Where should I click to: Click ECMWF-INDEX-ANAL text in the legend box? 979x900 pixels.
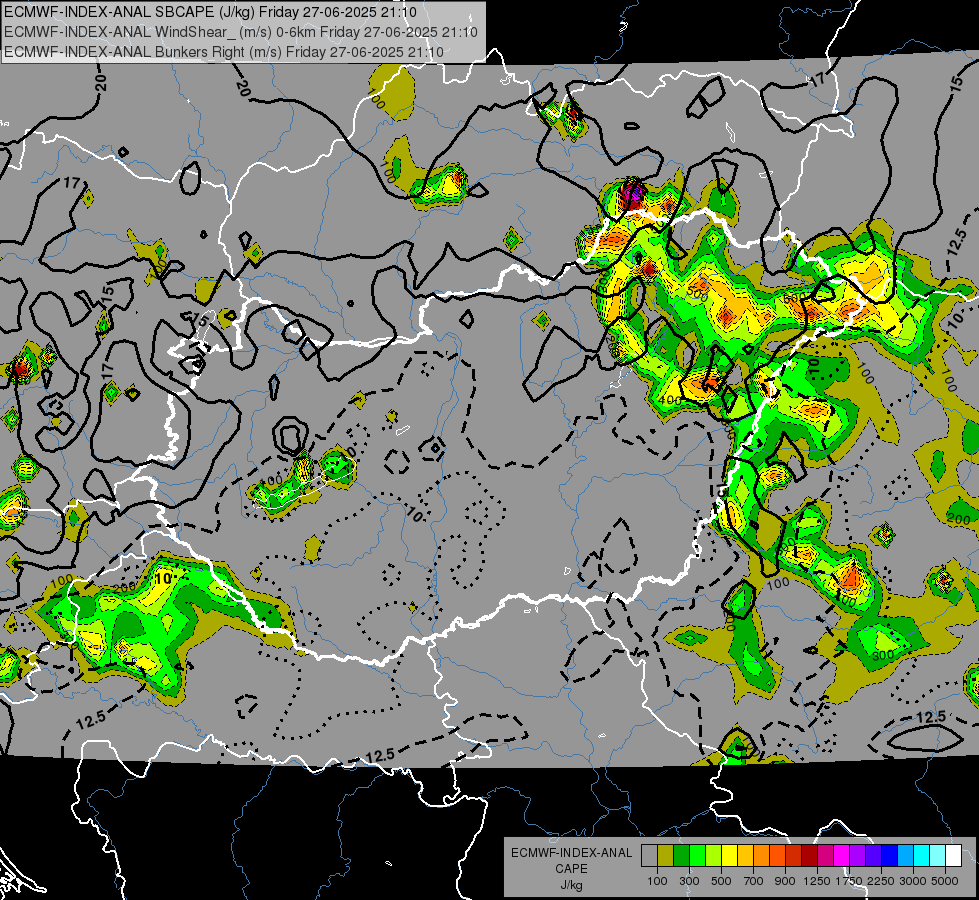(571, 853)
